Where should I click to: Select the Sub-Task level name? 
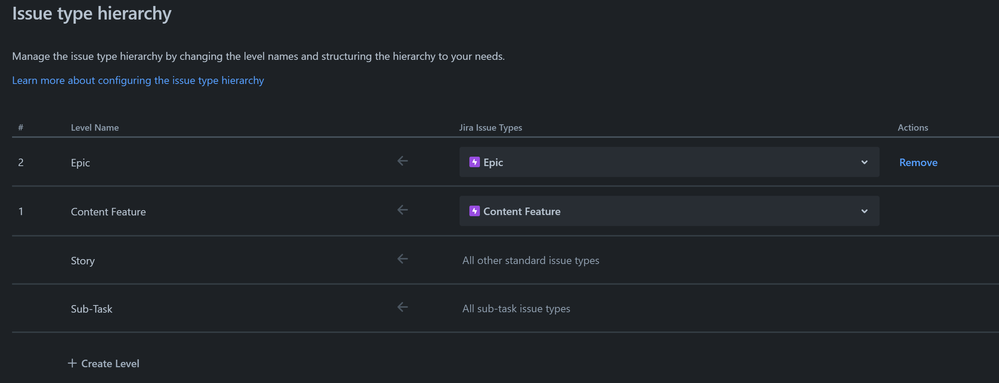point(92,309)
